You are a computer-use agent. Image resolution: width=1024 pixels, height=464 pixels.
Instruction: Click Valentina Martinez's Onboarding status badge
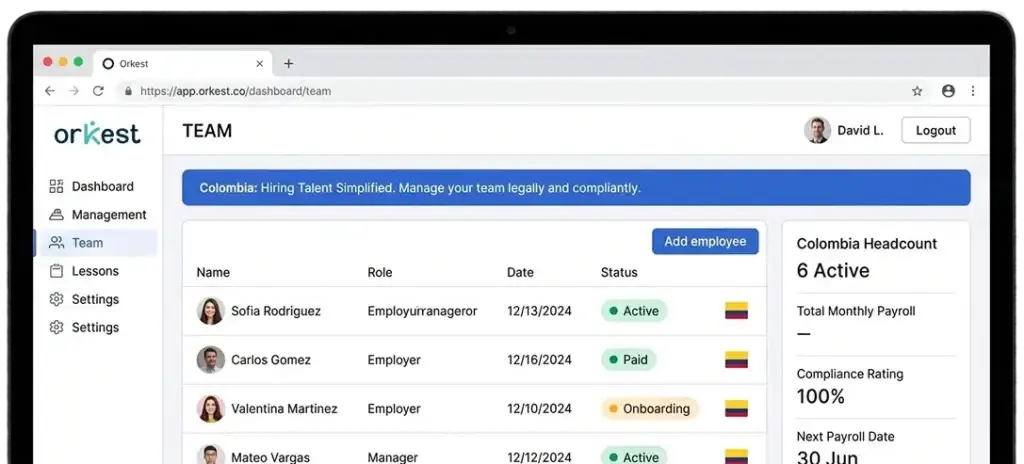pos(650,408)
